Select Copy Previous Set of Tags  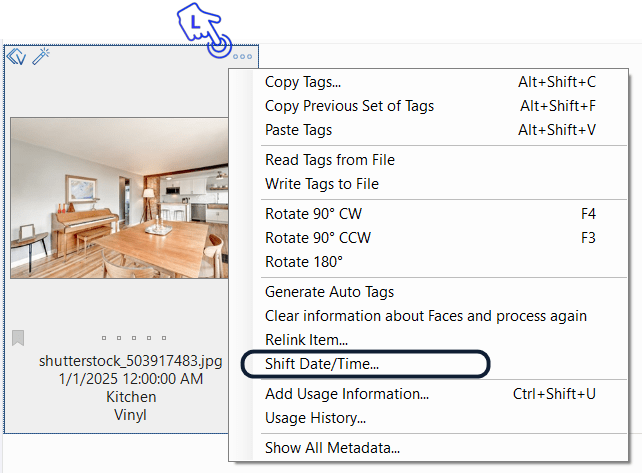[349, 106]
